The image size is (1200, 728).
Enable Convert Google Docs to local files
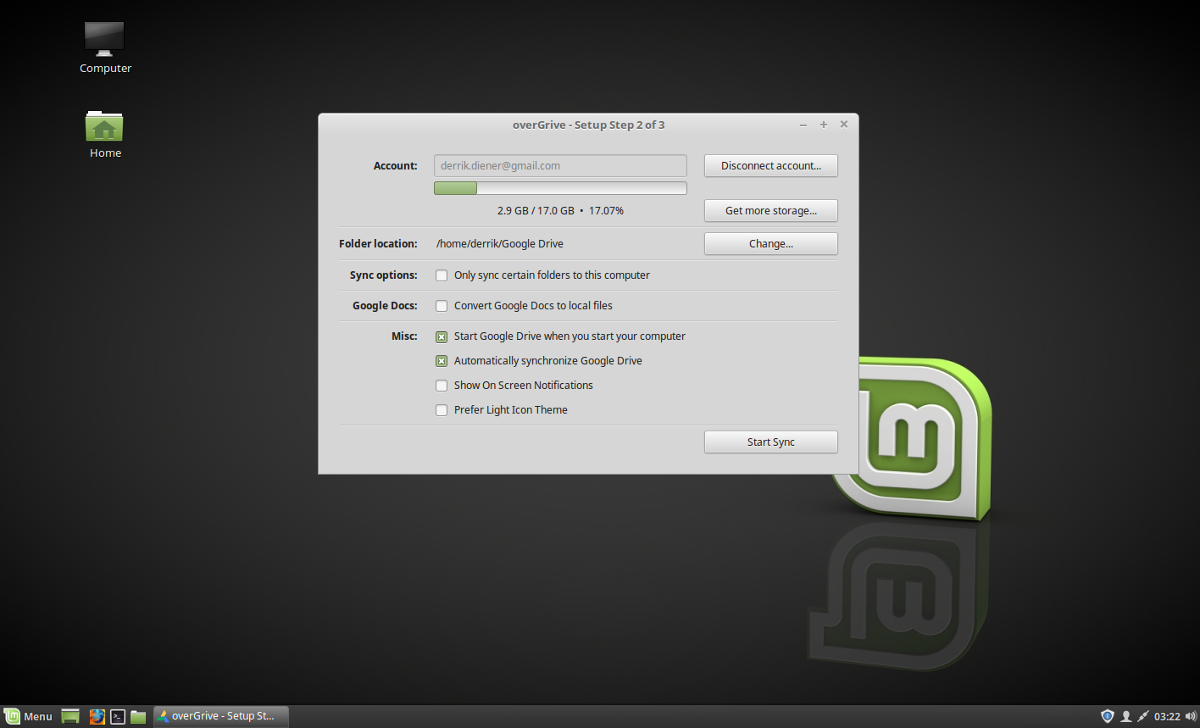[x=441, y=305]
